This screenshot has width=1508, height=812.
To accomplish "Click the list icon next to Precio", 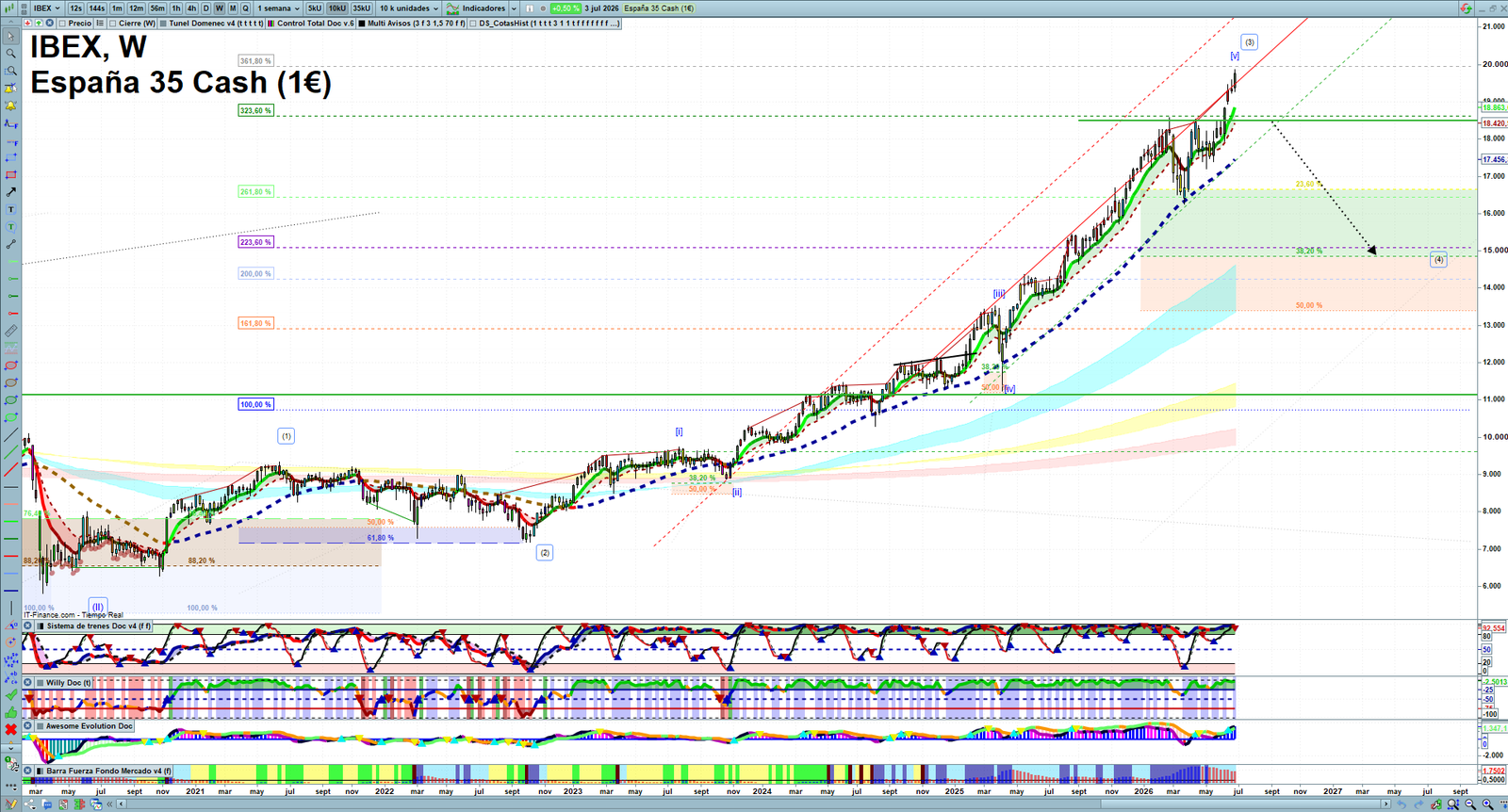I will 100,24.
